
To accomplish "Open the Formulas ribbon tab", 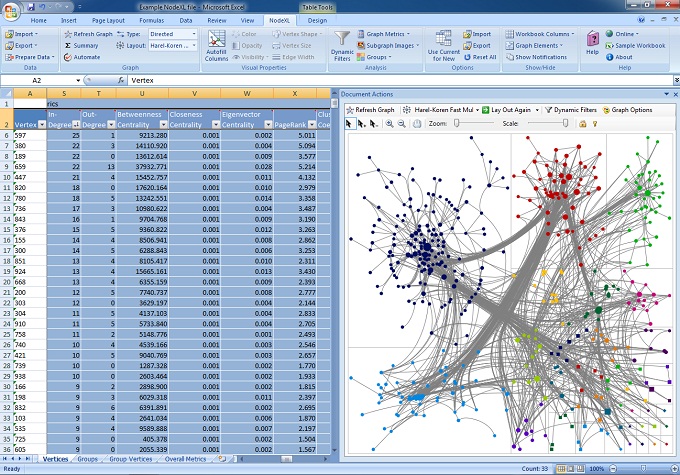I will pyautogui.click(x=151, y=20).
